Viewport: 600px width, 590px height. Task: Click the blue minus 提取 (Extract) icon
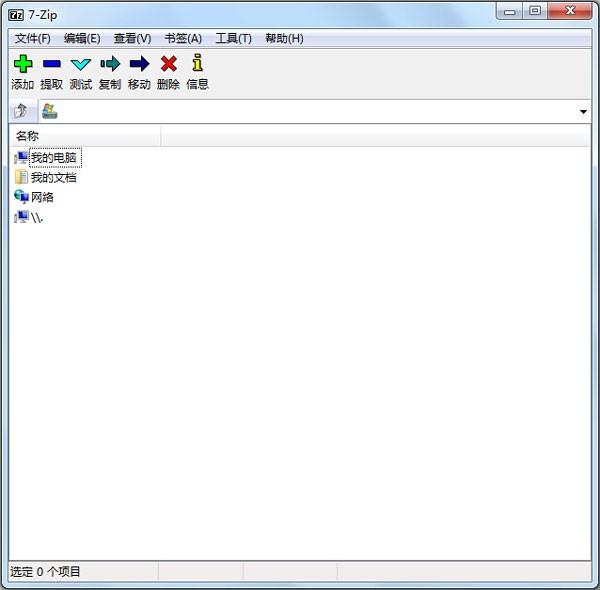(52, 64)
